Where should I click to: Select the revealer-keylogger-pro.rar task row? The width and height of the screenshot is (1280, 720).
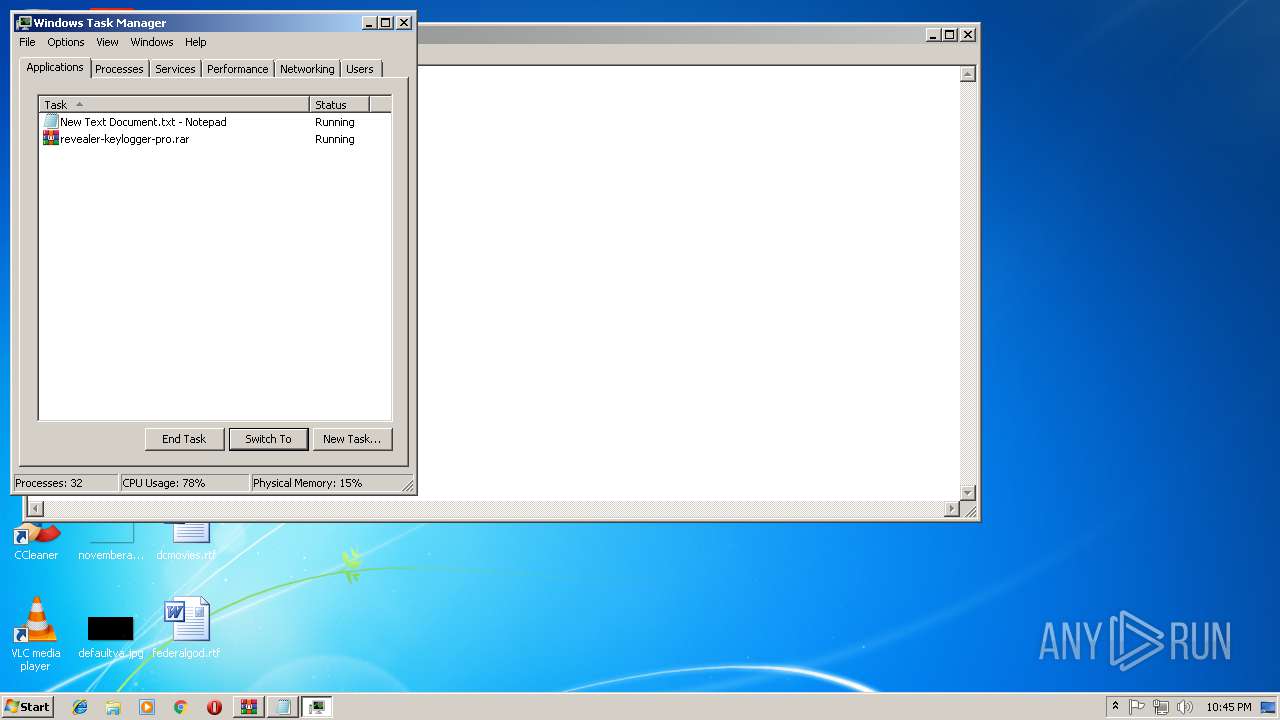215,139
